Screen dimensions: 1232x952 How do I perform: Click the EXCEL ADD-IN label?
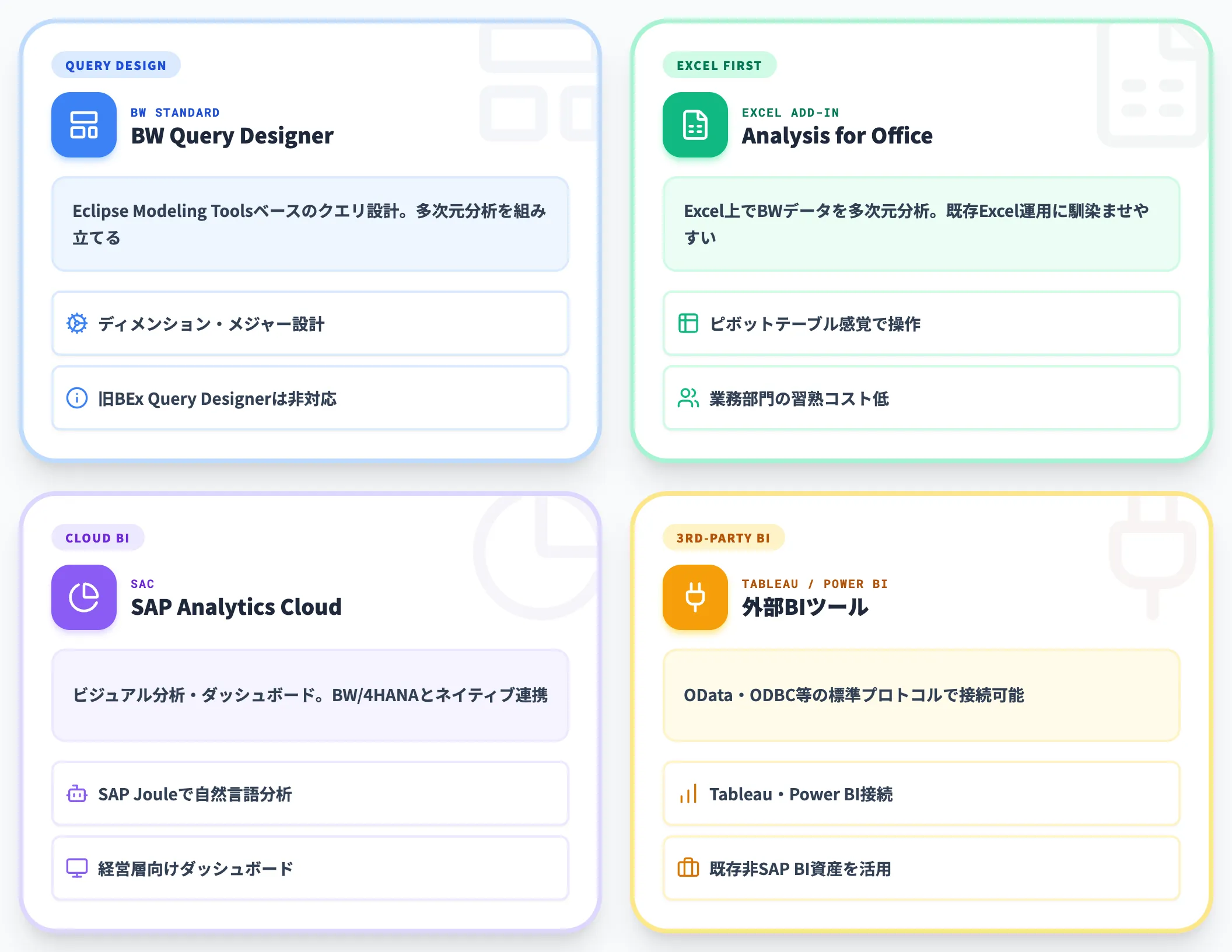pos(790,113)
